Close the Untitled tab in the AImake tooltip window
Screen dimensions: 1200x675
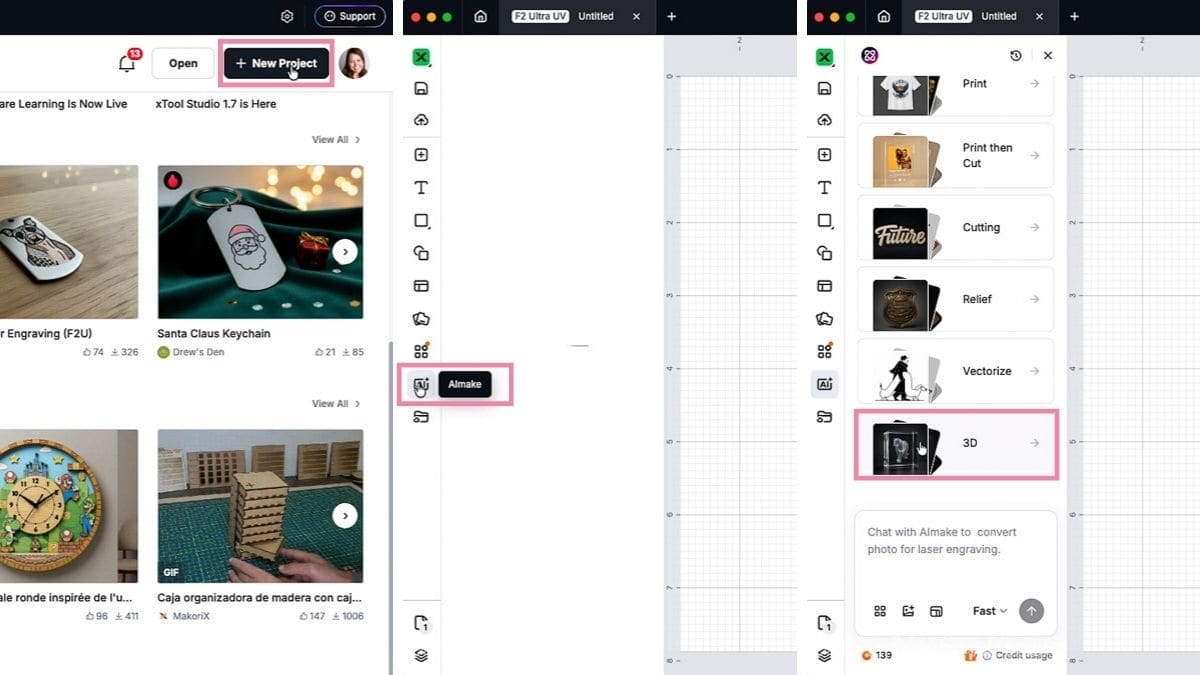tap(638, 16)
